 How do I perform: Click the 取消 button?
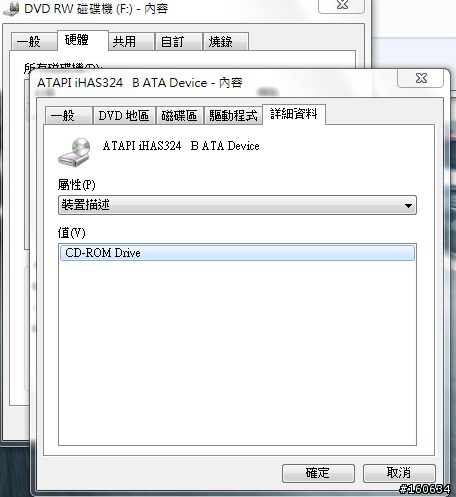[399, 473]
